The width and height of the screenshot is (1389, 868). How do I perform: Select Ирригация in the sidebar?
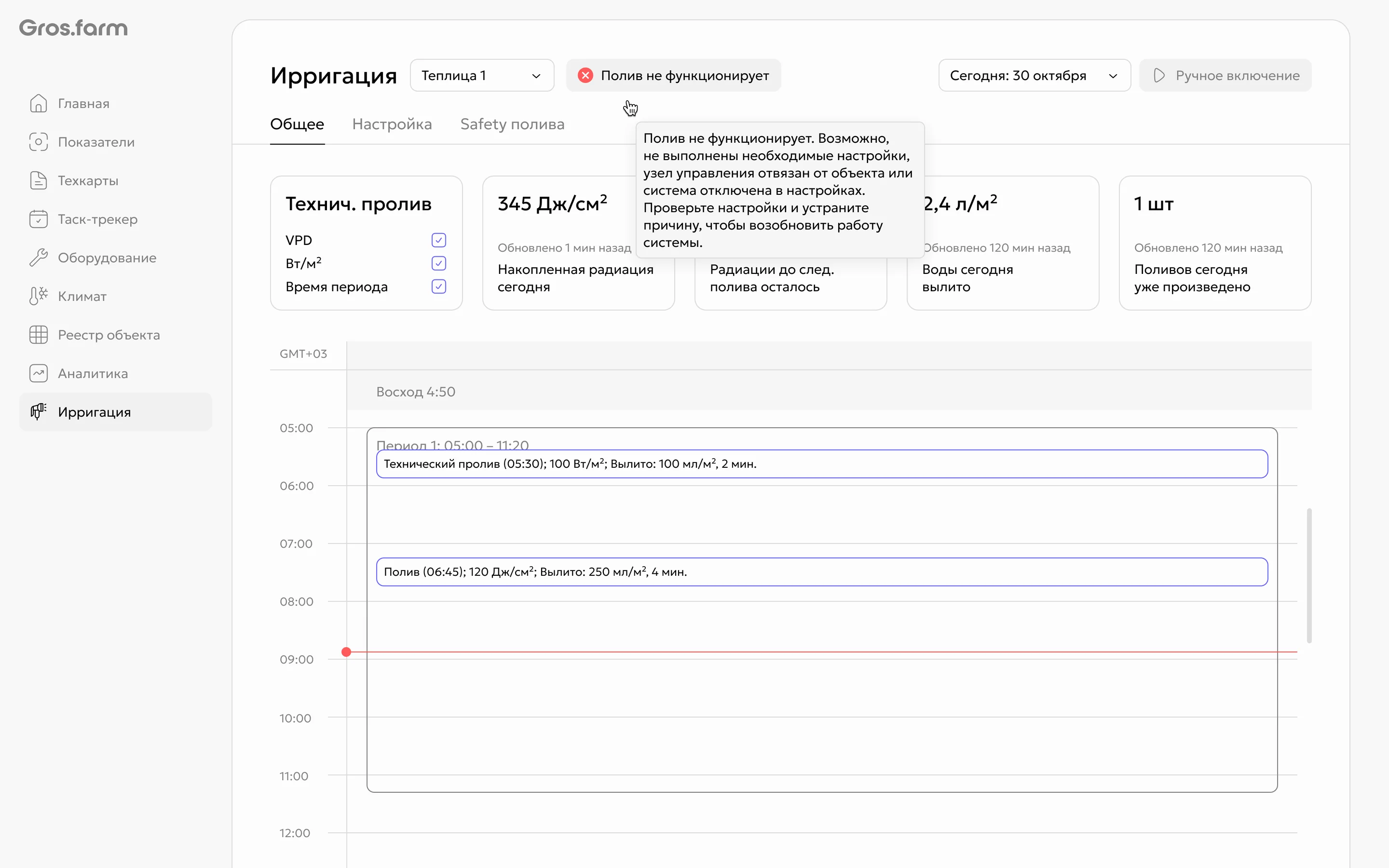pos(115,412)
